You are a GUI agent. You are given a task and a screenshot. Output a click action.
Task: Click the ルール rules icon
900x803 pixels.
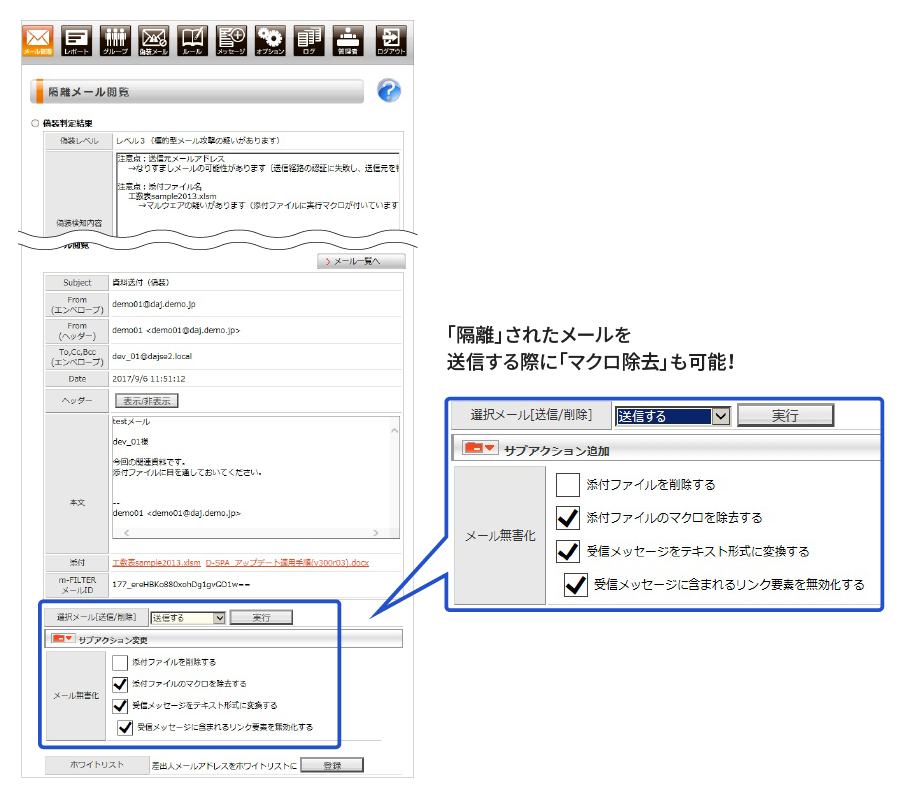tap(192, 39)
